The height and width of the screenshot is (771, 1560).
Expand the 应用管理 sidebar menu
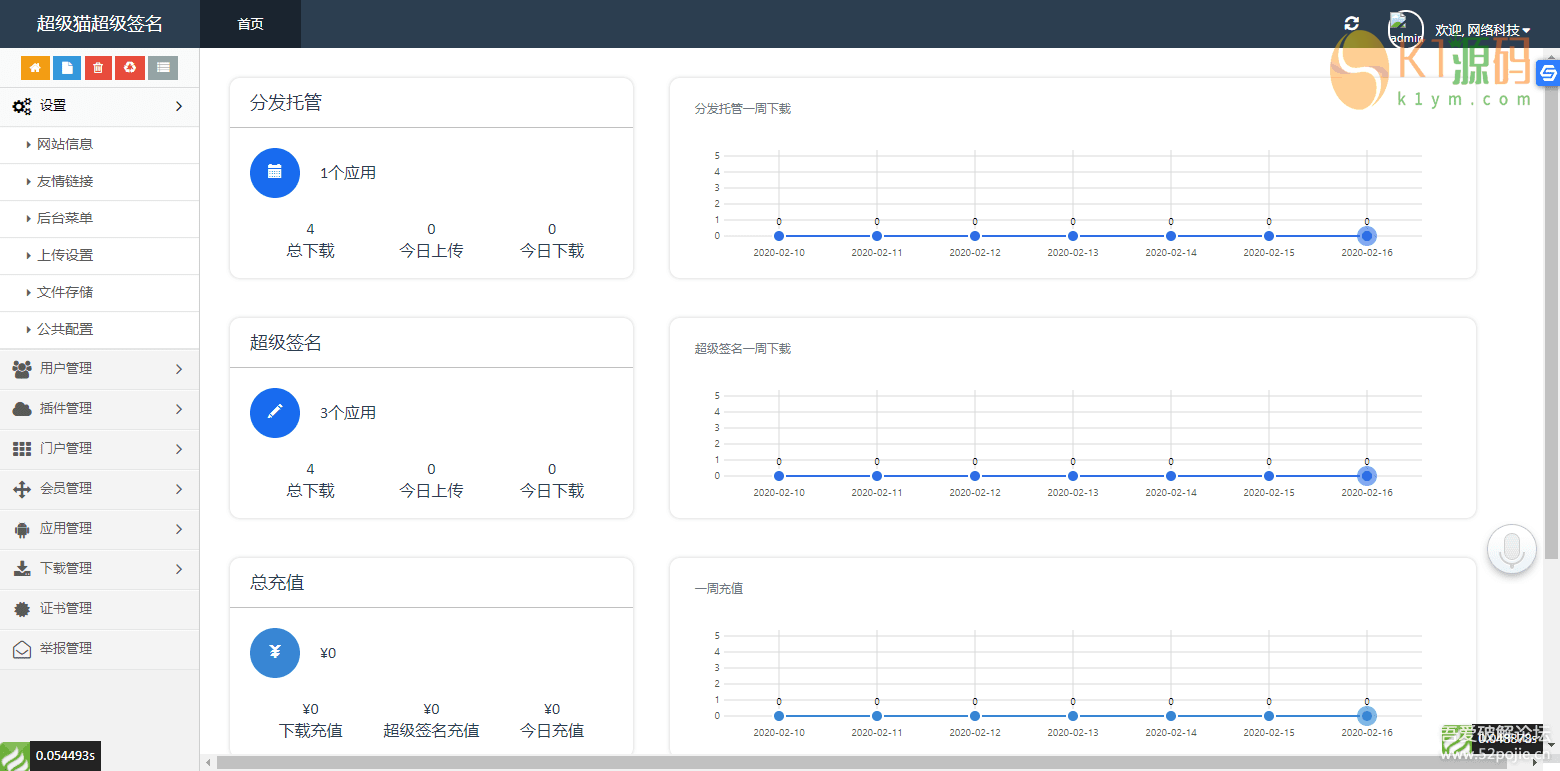point(99,529)
